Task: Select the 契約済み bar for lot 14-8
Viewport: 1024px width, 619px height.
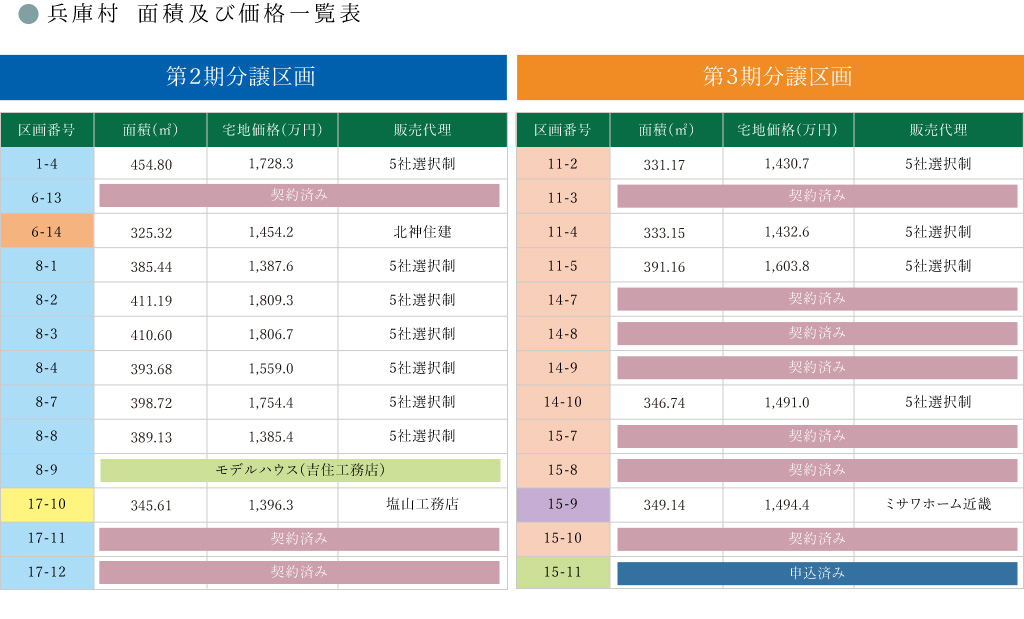Action: (817, 333)
